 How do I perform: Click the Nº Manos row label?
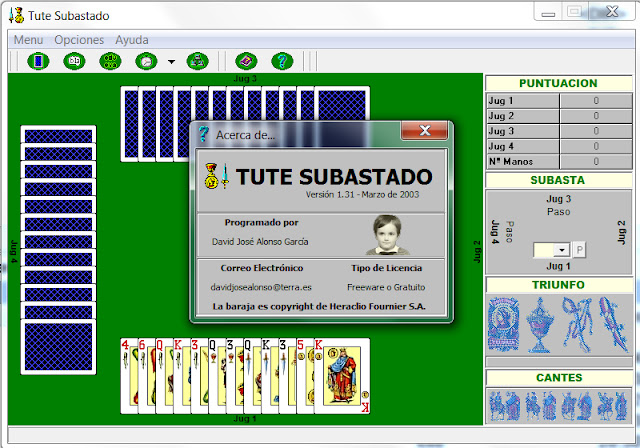click(x=511, y=162)
